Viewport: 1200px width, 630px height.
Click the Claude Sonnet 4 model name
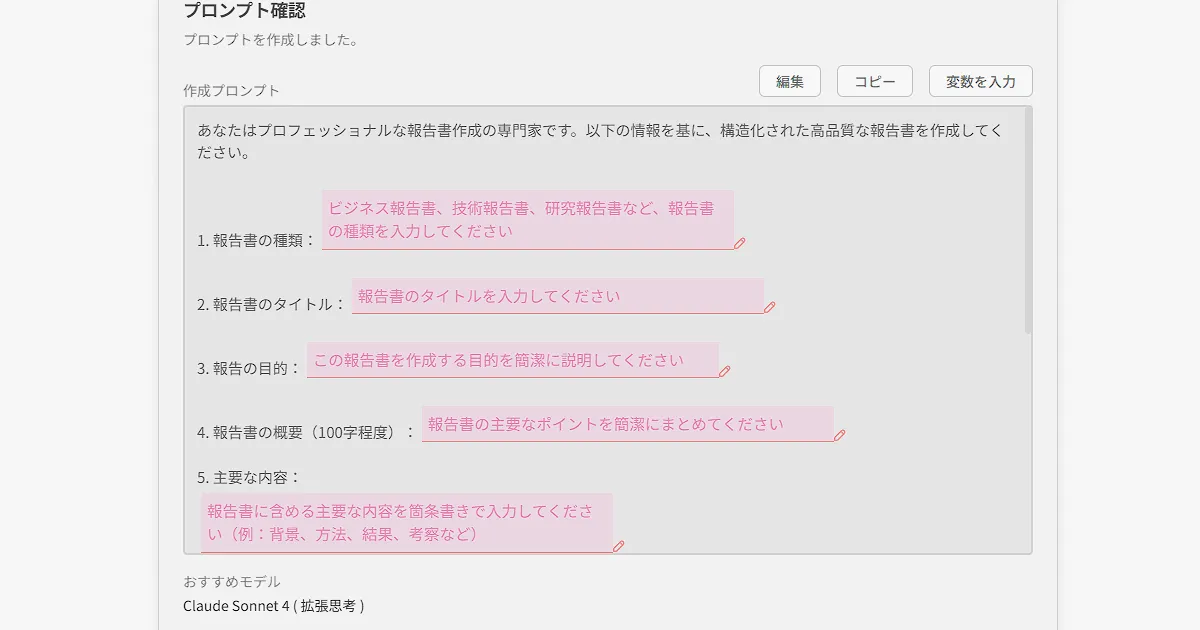coord(273,606)
